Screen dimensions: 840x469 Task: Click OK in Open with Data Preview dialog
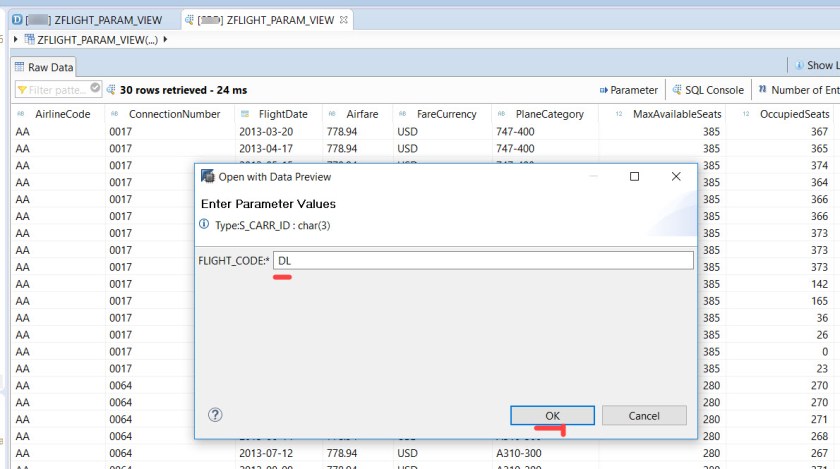(x=552, y=415)
